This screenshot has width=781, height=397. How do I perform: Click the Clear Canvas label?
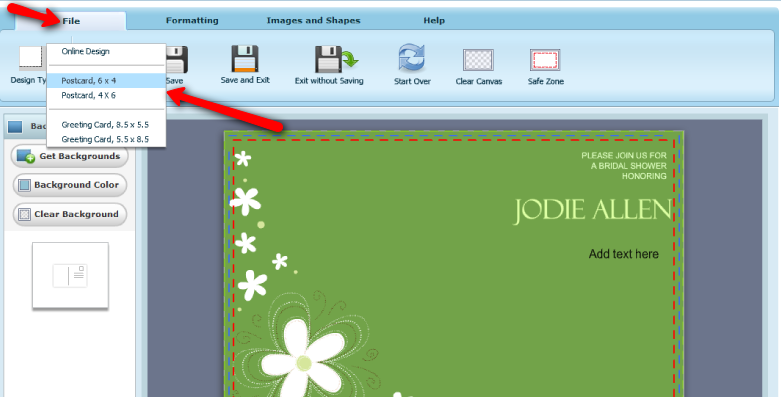(x=478, y=81)
